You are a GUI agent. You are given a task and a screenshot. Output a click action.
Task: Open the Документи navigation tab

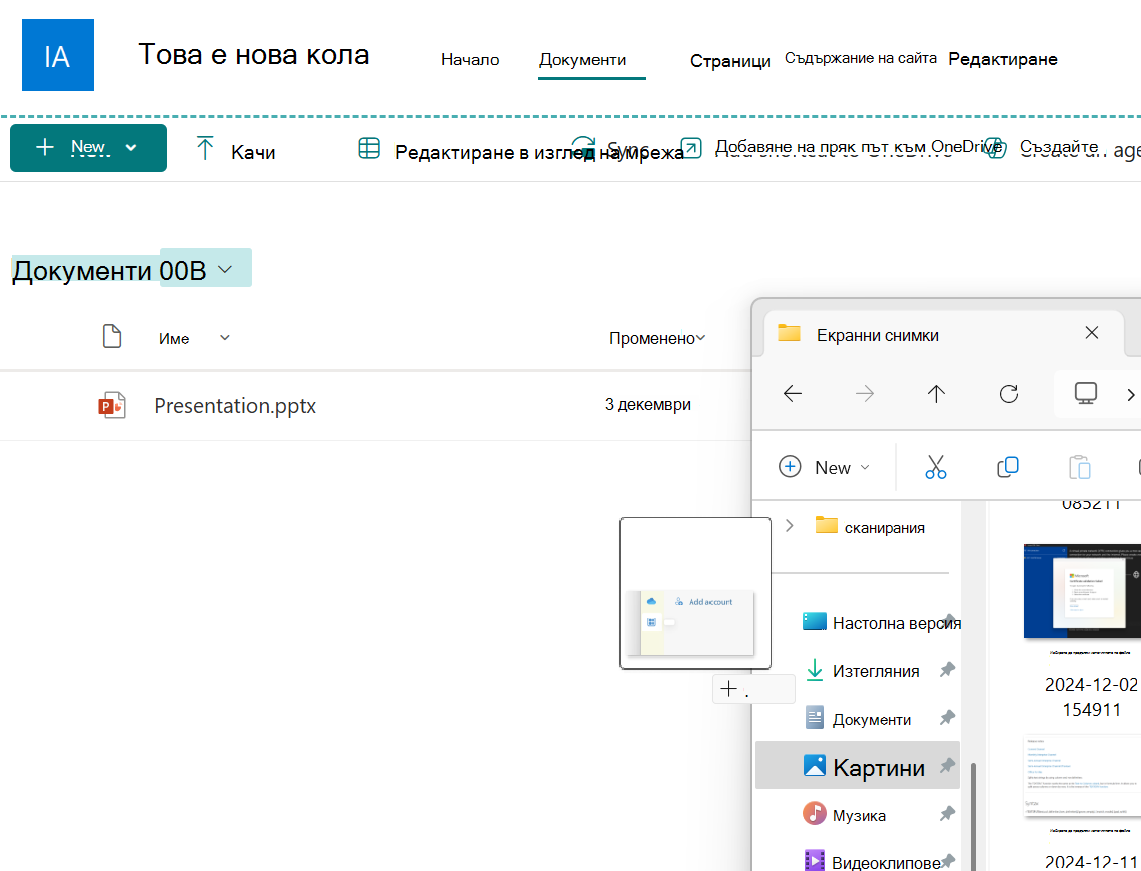coord(582,60)
